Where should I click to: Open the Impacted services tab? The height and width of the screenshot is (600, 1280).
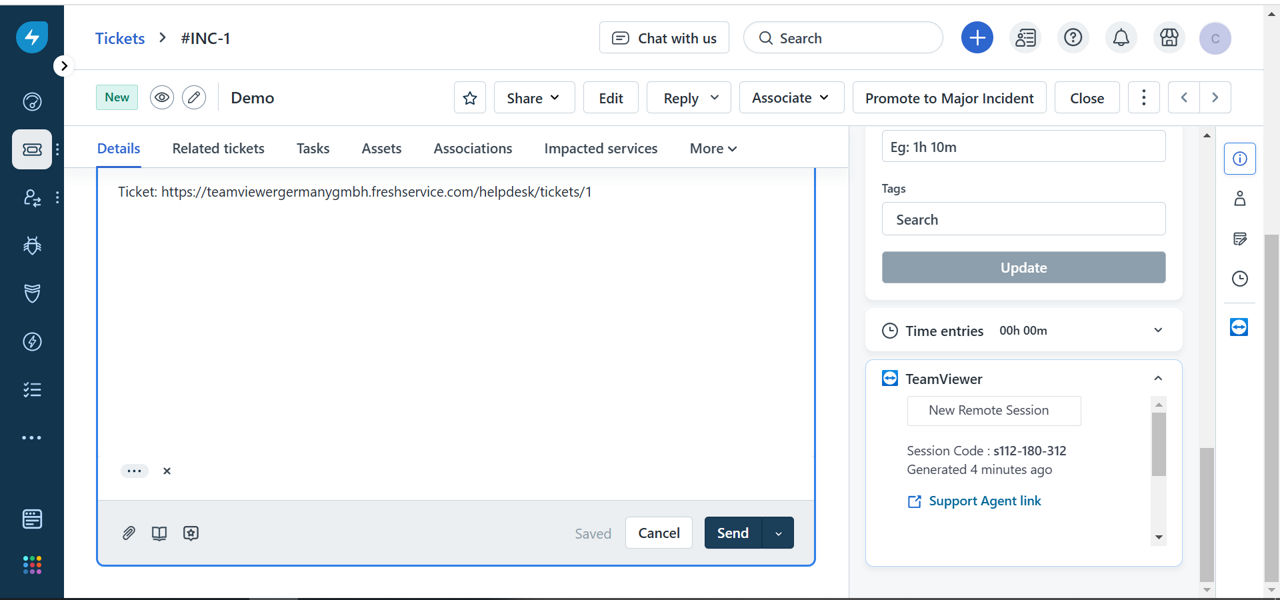(x=601, y=148)
